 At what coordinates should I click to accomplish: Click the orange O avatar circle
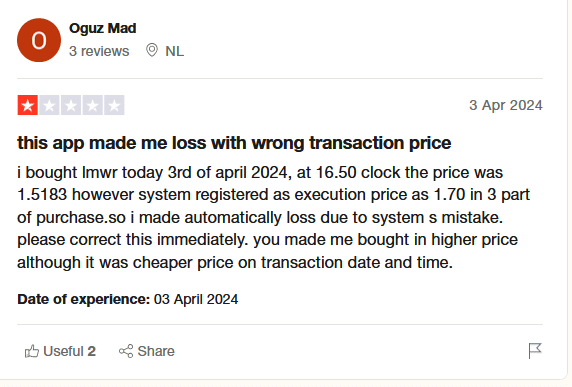click(x=39, y=40)
